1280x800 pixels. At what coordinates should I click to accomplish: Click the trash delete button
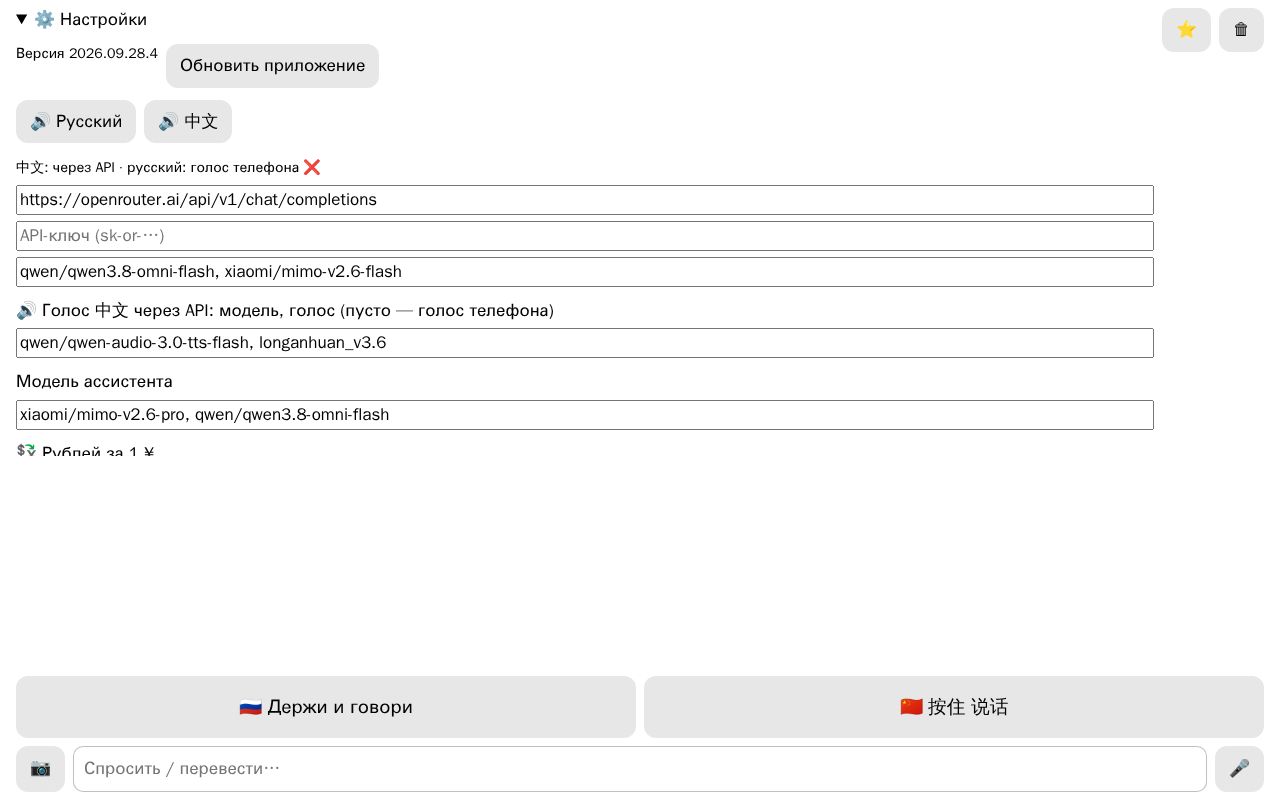1241,30
